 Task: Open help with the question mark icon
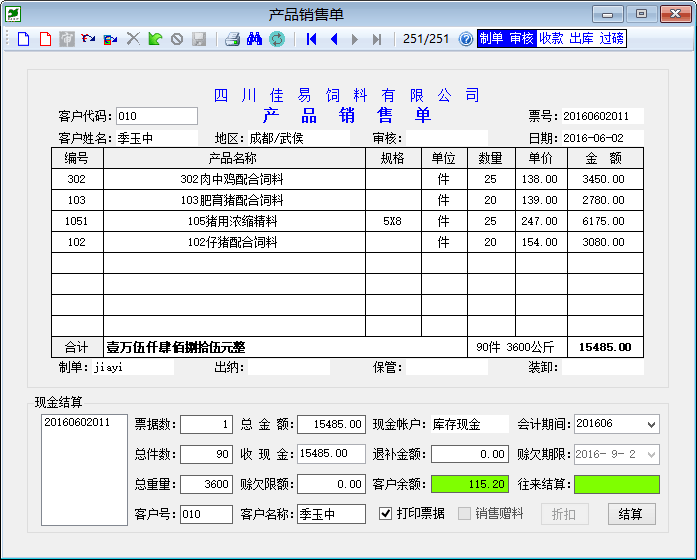point(466,39)
